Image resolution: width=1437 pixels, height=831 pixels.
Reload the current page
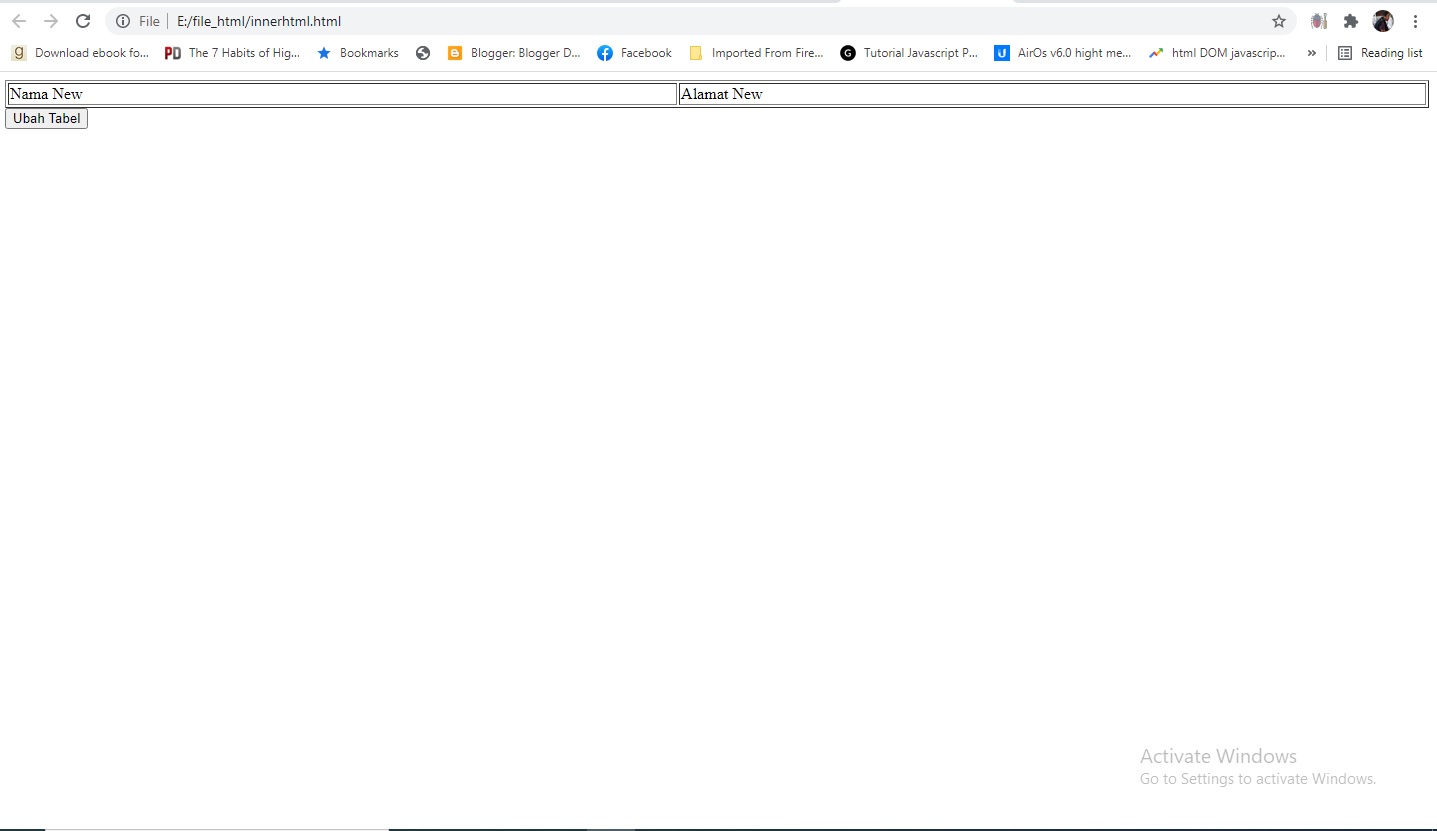[83, 20]
